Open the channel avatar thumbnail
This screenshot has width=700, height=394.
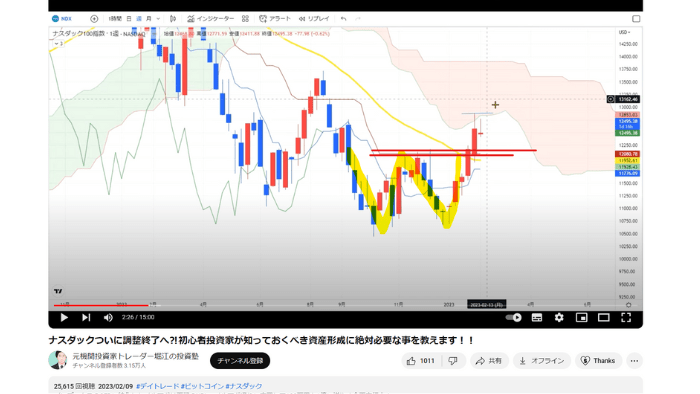pos(58,360)
